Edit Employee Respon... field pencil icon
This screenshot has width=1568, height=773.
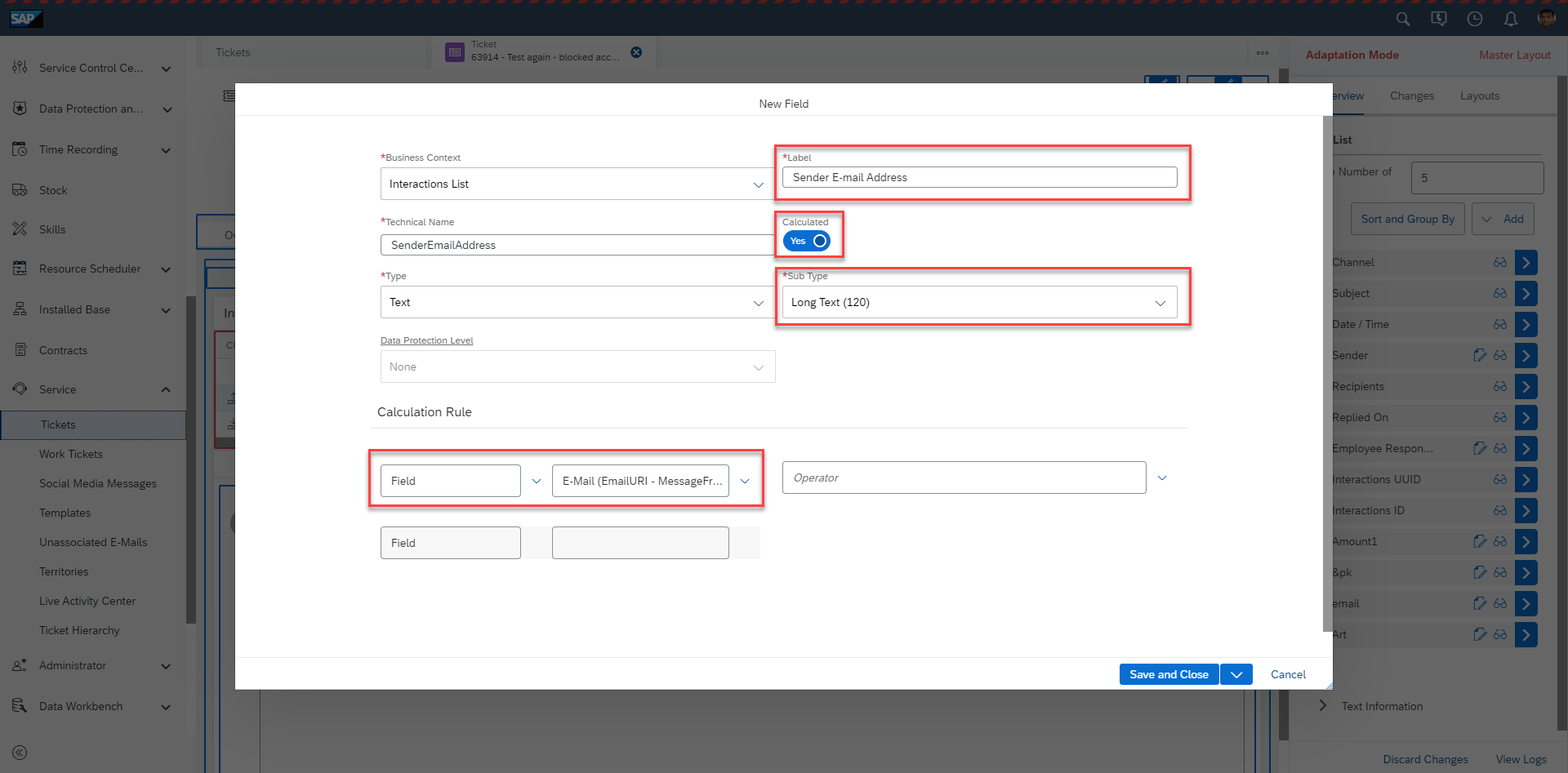(x=1480, y=448)
